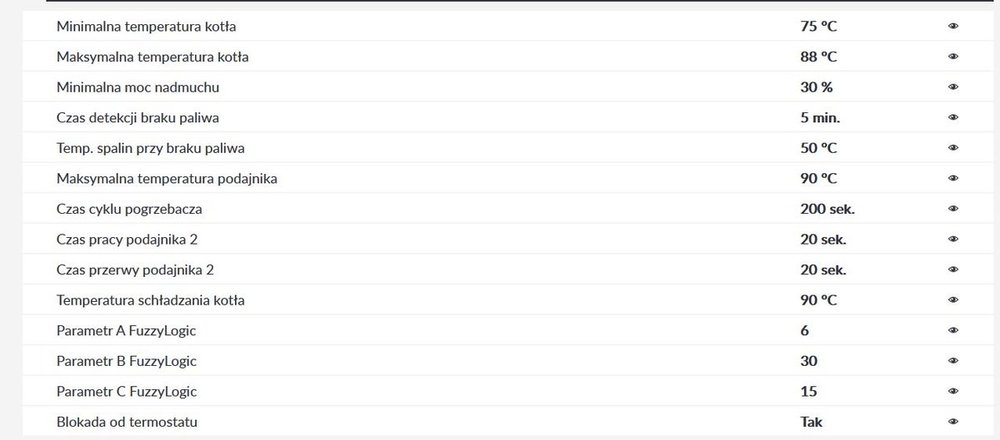This screenshot has width=1000, height=440.
Task: Click the 75 °C minimum boiler temperature value
Action: click(x=818, y=26)
